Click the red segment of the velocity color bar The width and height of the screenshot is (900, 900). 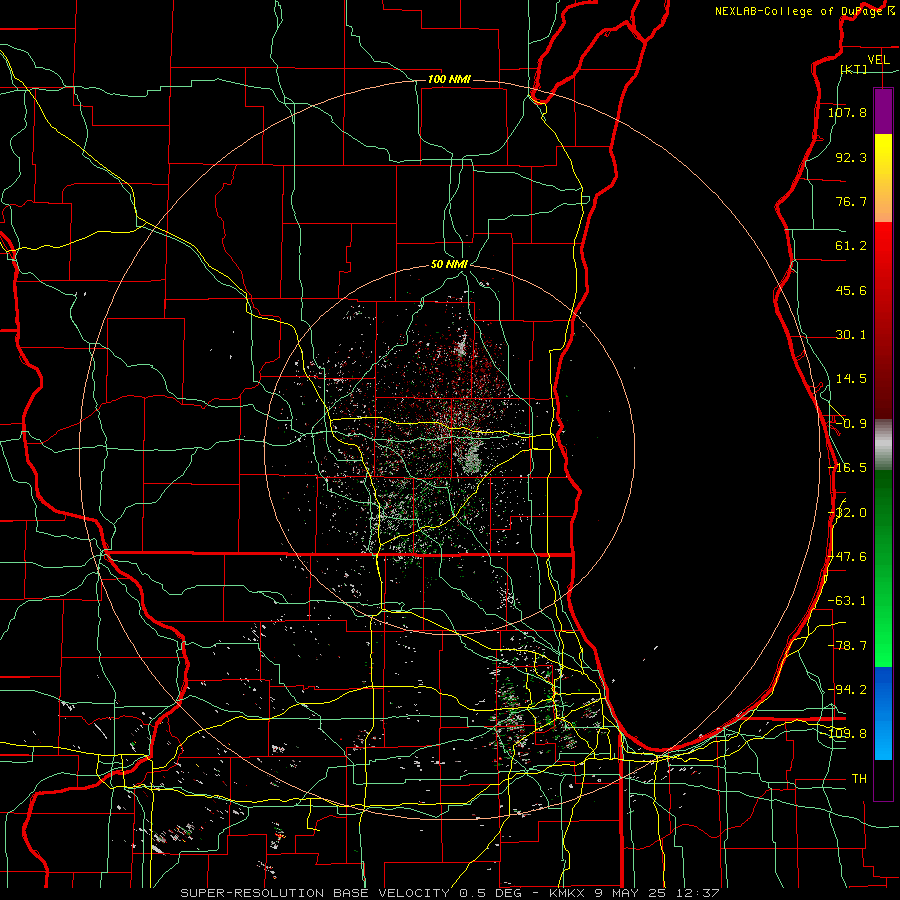click(x=883, y=320)
